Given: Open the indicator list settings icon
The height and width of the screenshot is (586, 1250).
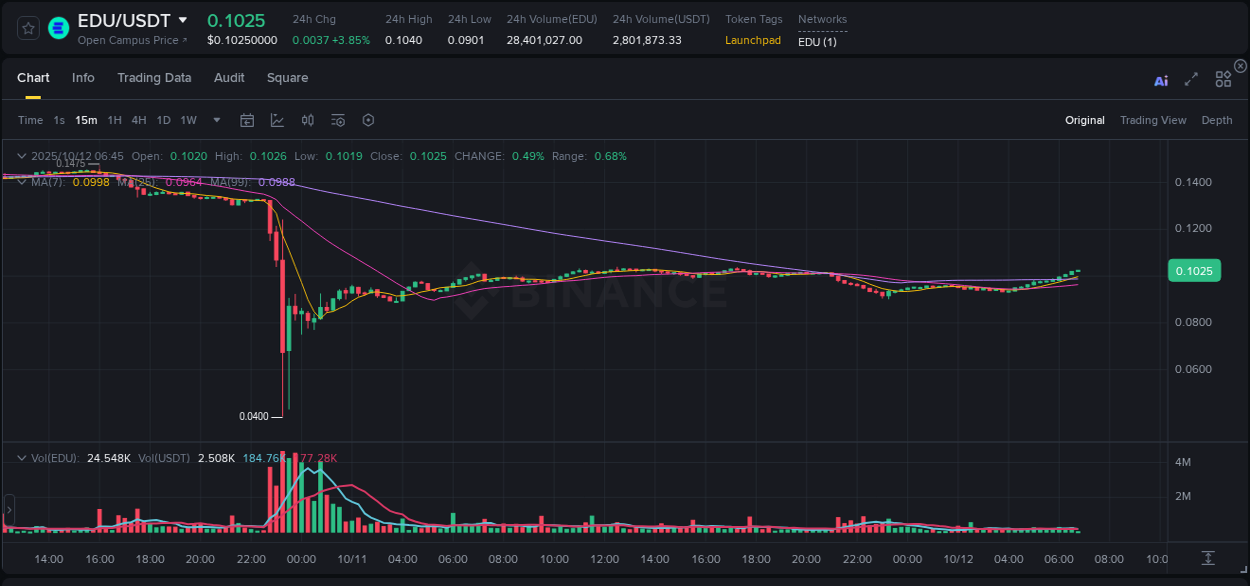Looking at the screenshot, I should [x=337, y=120].
